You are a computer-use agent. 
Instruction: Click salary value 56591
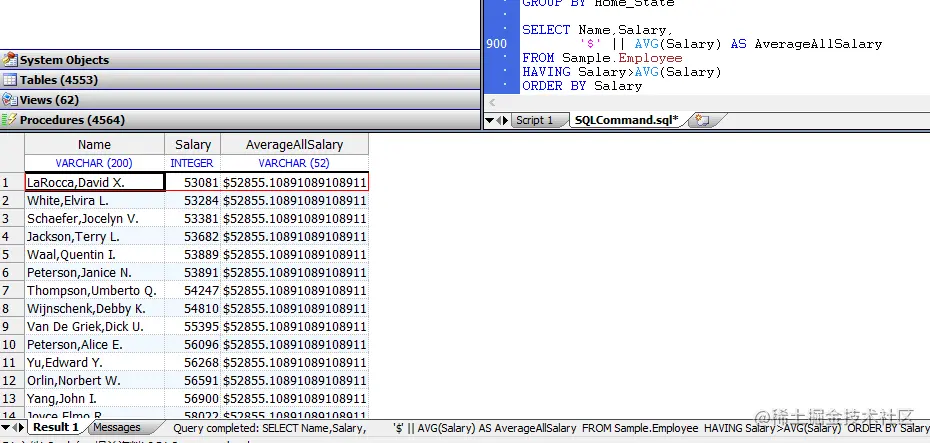[x=193, y=380]
